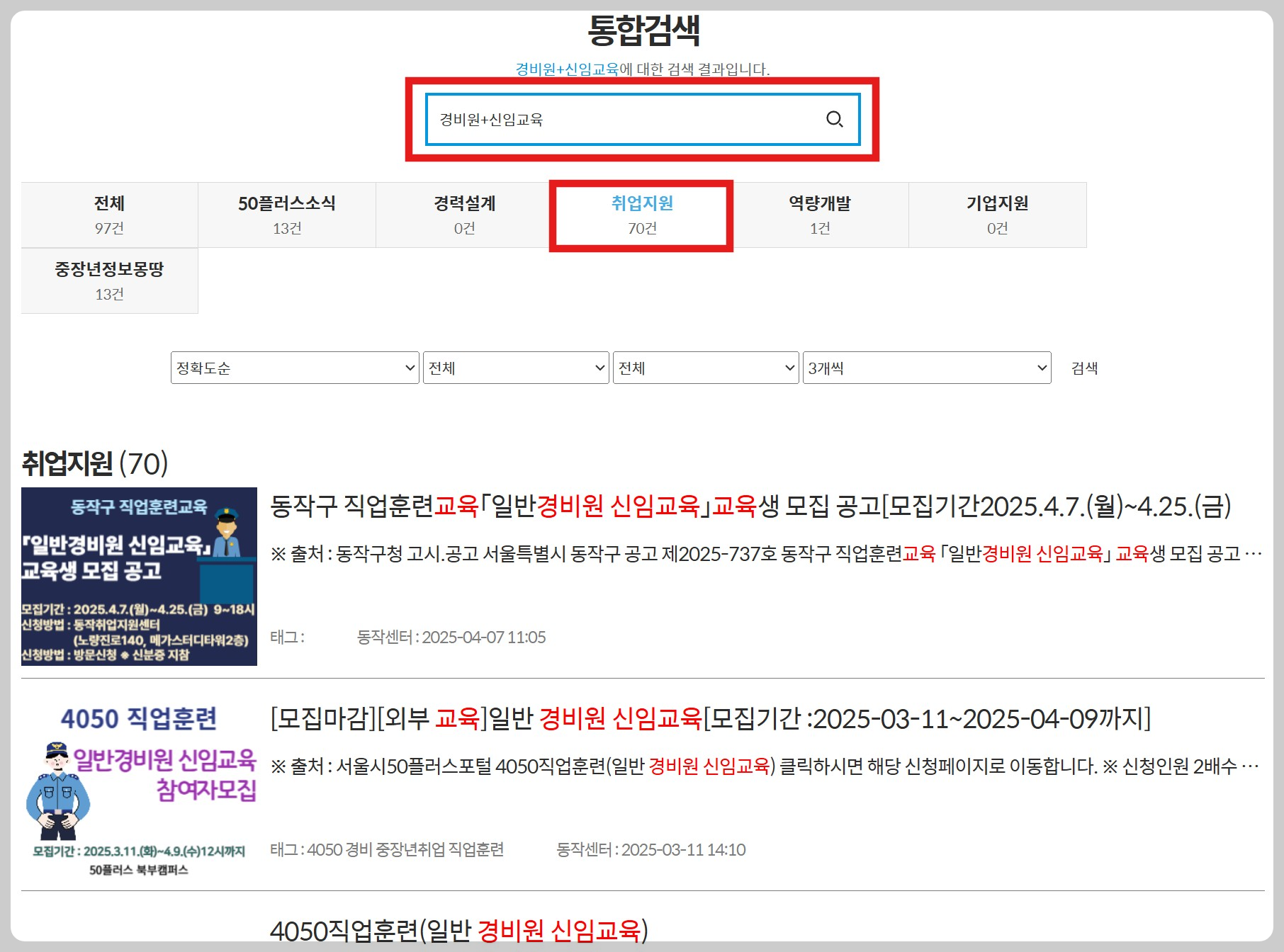Screen dimensions: 1284x952
Task: Switch to the 역량개발 tab
Action: click(x=818, y=215)
